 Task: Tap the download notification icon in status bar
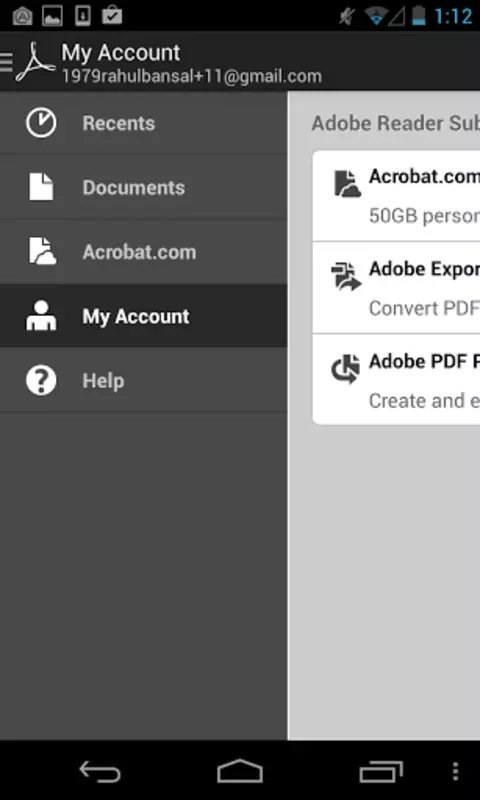click(83, 16)
